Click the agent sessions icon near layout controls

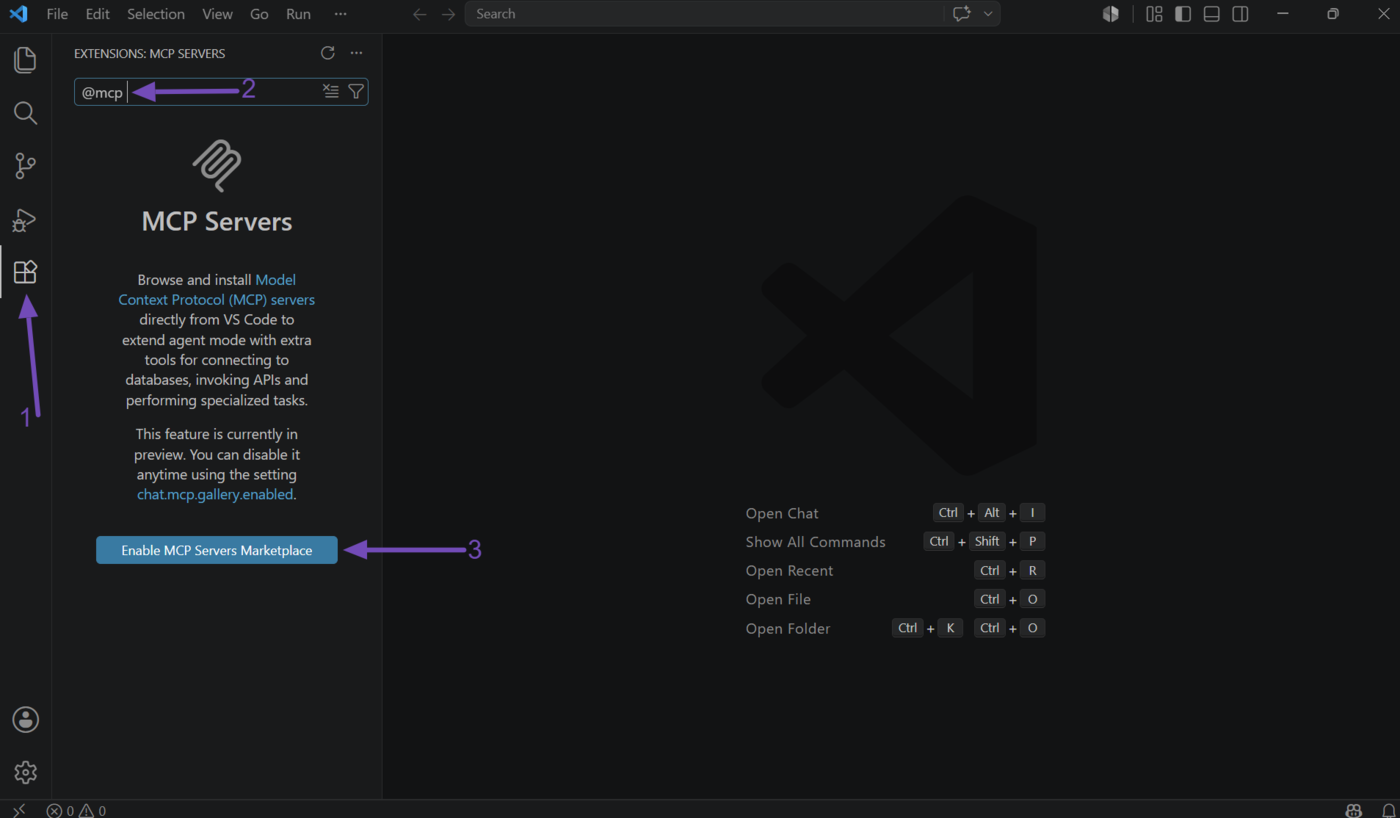coord(1111,14)
